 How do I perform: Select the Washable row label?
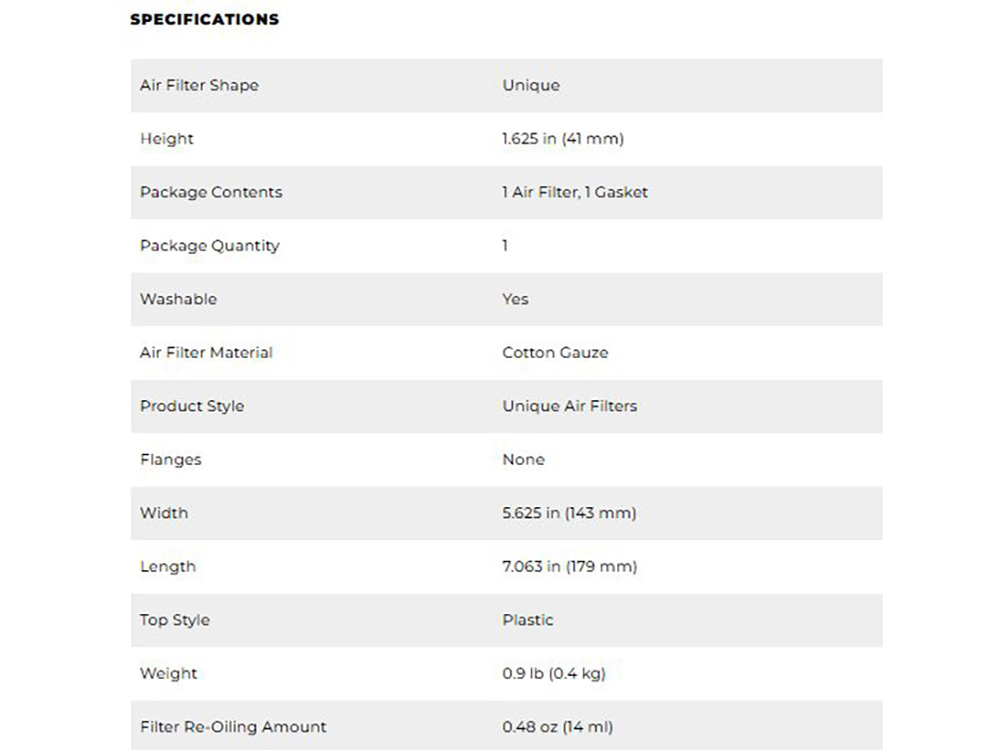tap(178, 299)
